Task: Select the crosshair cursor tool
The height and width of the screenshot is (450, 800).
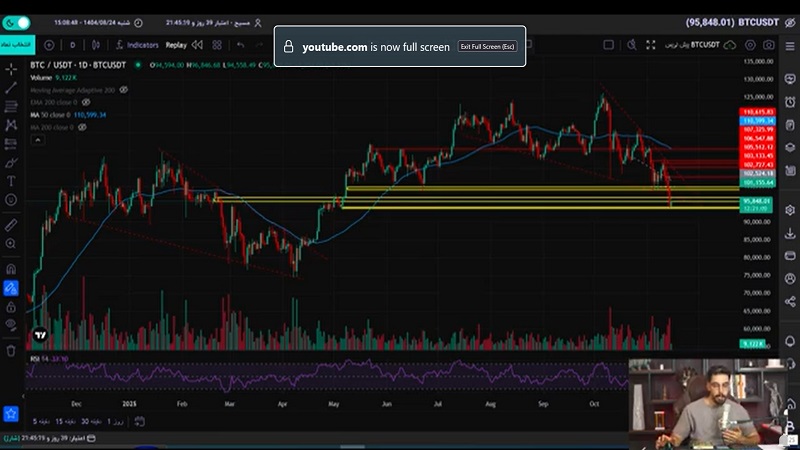Action: [x=11, y=68]
